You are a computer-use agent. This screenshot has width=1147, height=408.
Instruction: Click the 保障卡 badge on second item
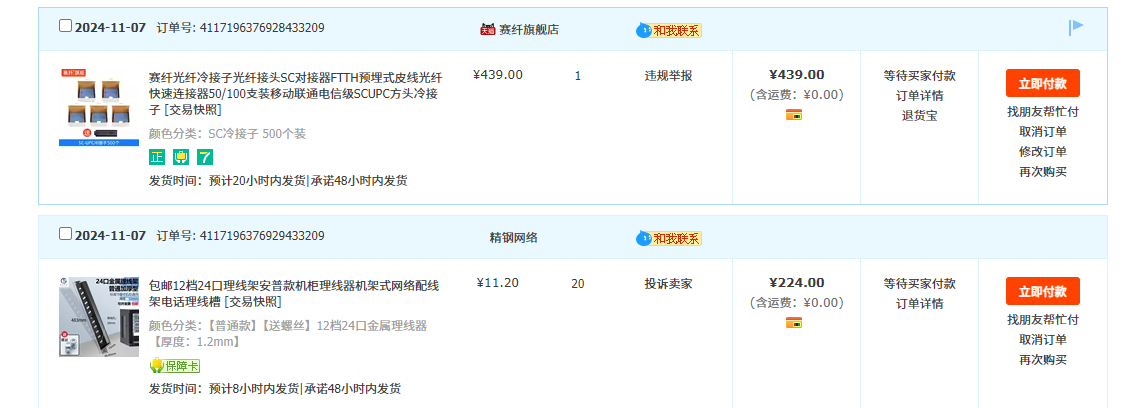coord(175,366)
